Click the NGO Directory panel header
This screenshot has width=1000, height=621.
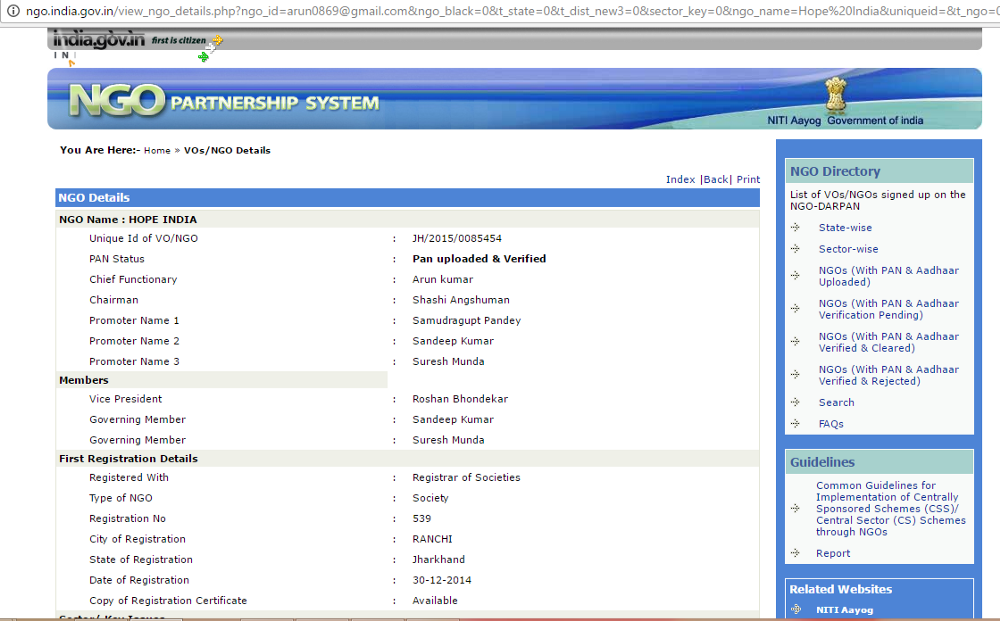(879, 171)
